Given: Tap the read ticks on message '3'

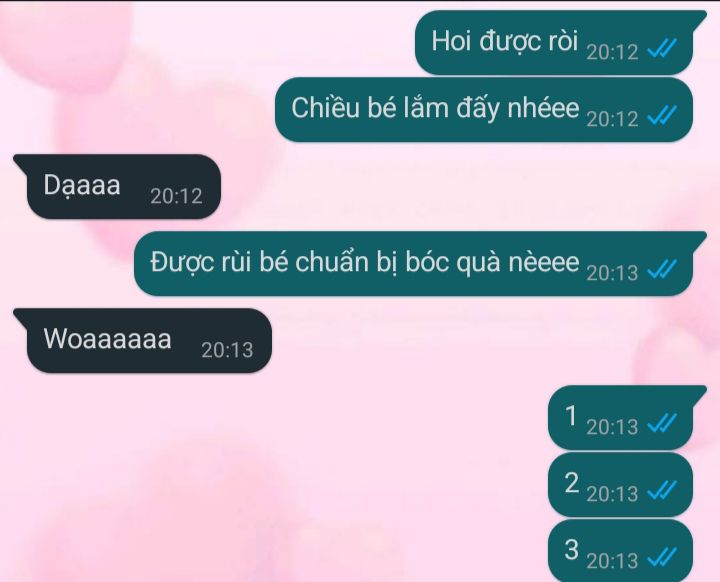Looking at the screenshot, I should [x=662, y=558].
